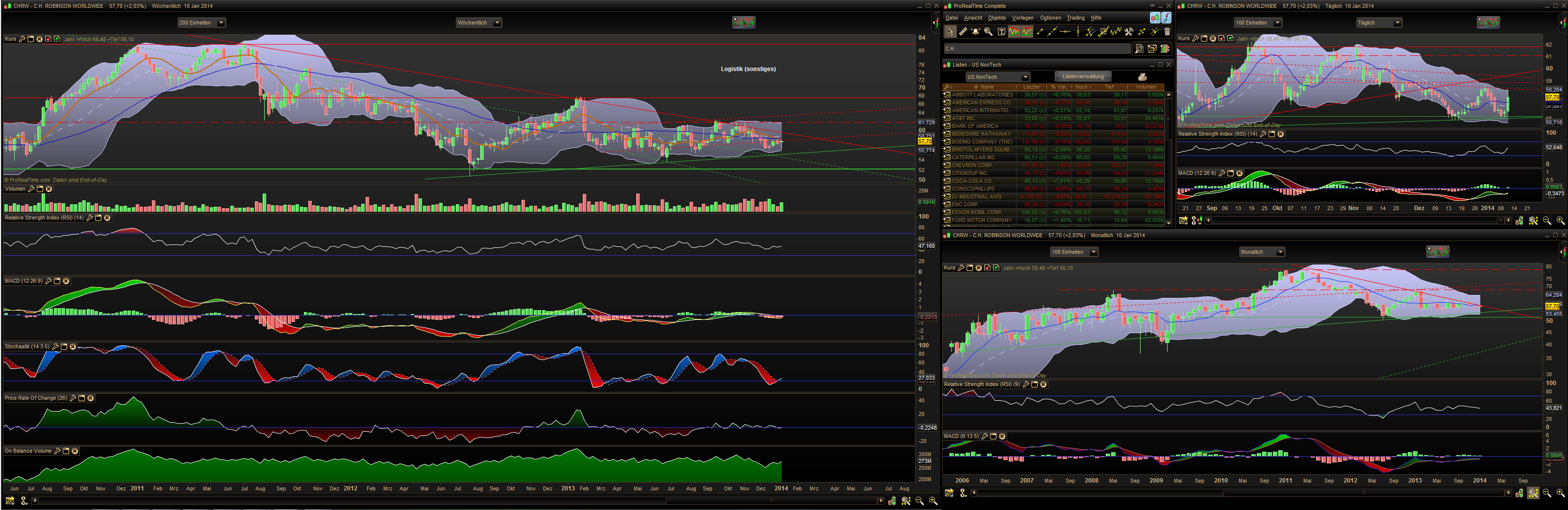The width and height of the screenshot is (1568, 510).
Task: Open the Vorlagen menu
Action: pyautogui.click(x=1022, y=18)
